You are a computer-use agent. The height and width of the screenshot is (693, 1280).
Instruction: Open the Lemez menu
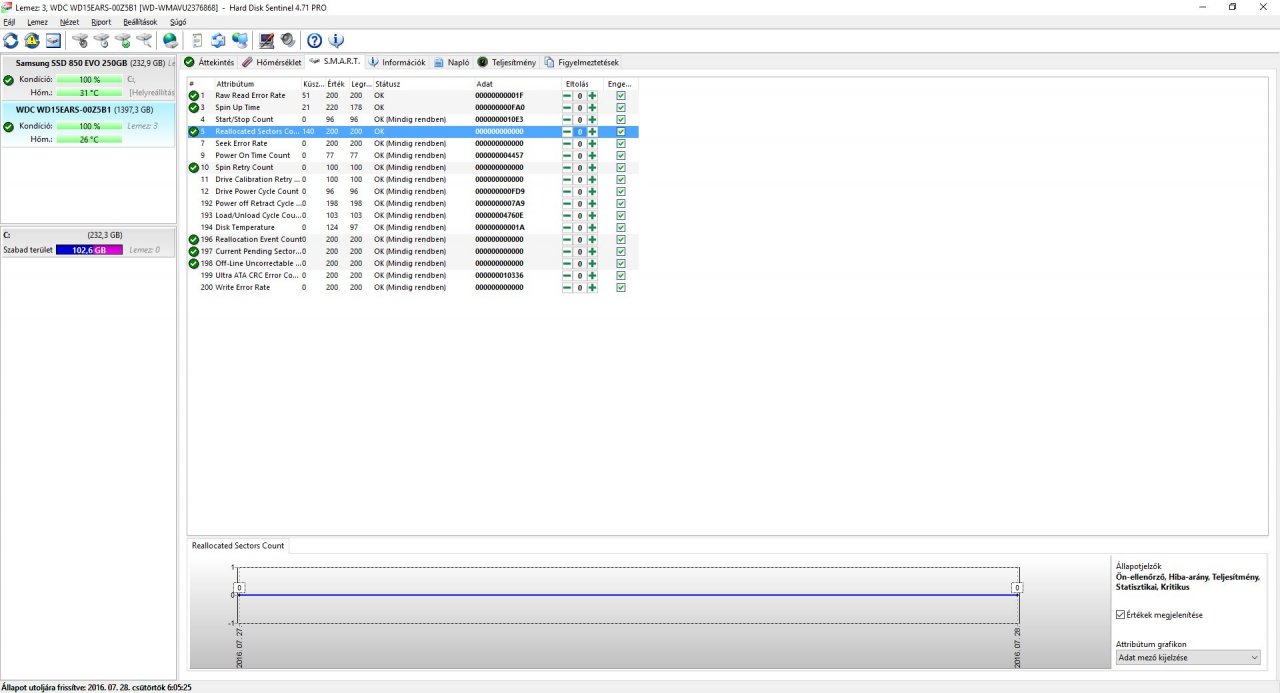coord(37,22)
